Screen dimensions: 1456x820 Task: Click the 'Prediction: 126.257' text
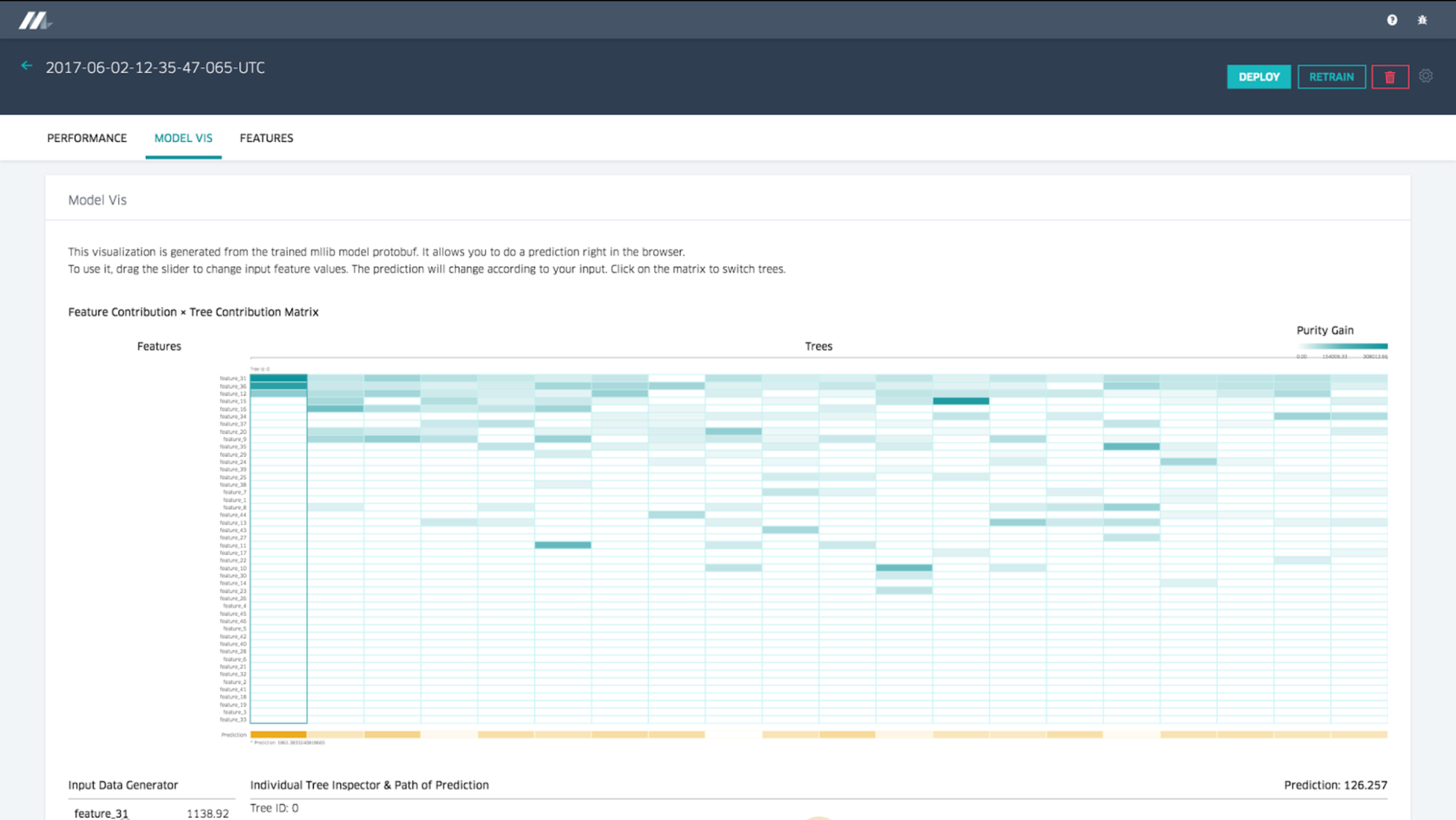pos(1335,785)
